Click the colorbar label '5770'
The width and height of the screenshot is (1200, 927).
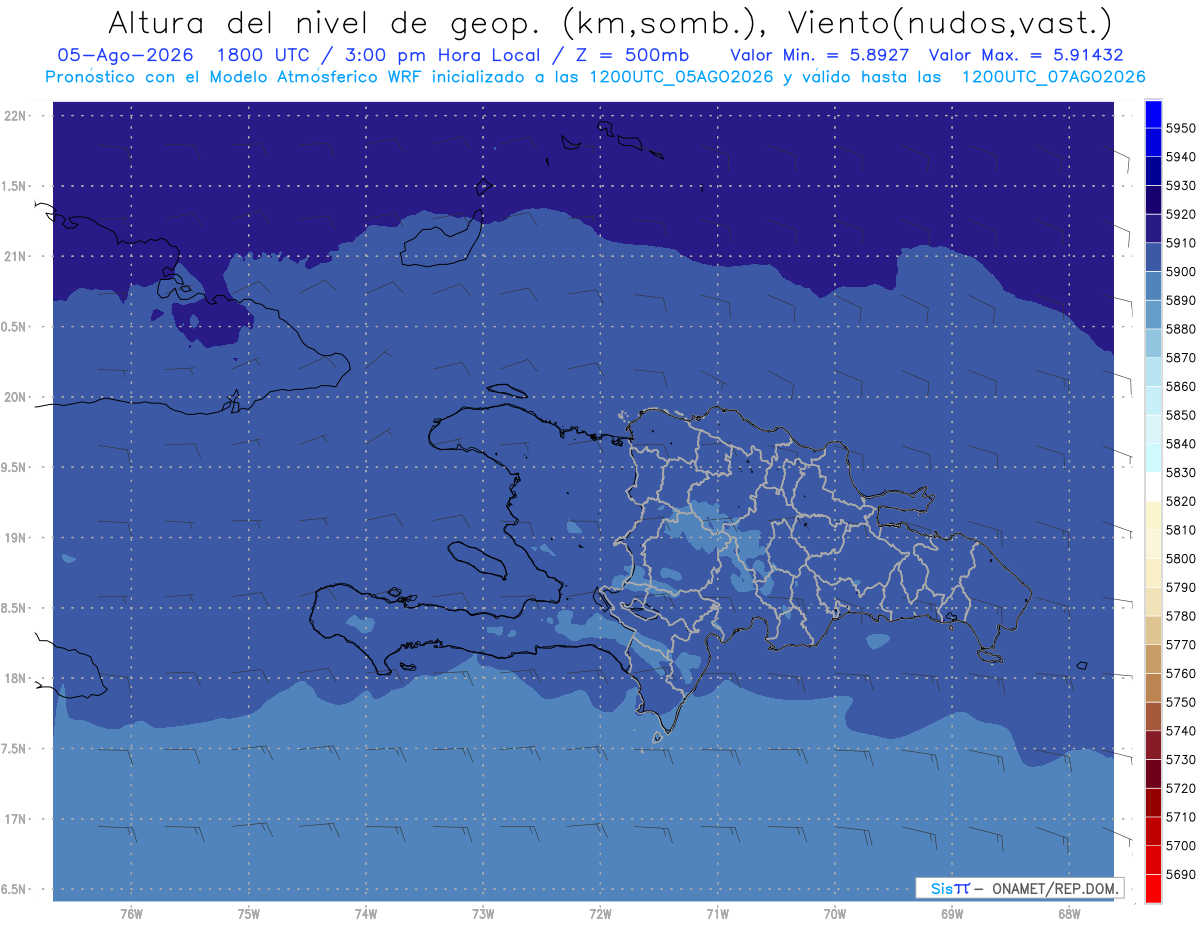click(x=1180, y=645)
